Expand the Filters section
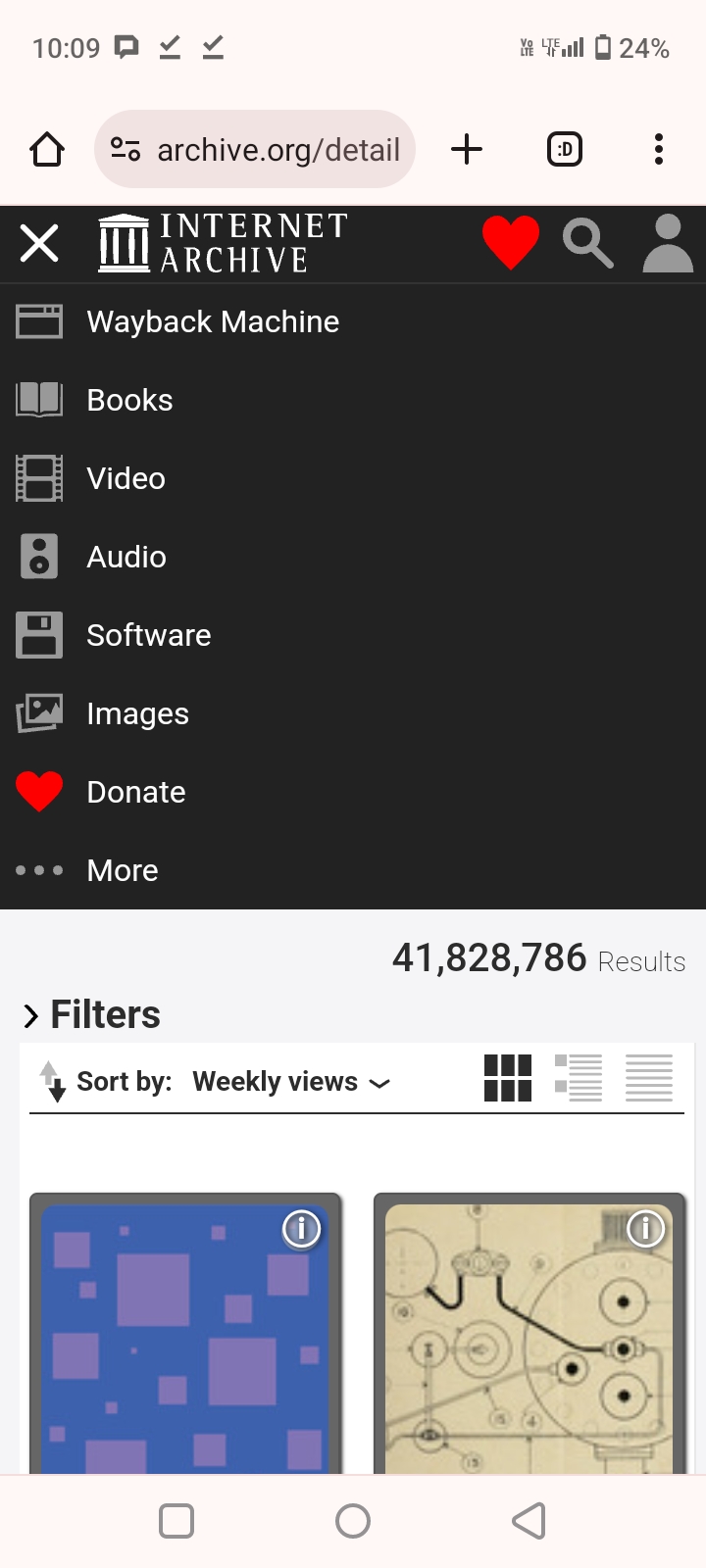The image size is (706, 1568). coord(91,1015)
